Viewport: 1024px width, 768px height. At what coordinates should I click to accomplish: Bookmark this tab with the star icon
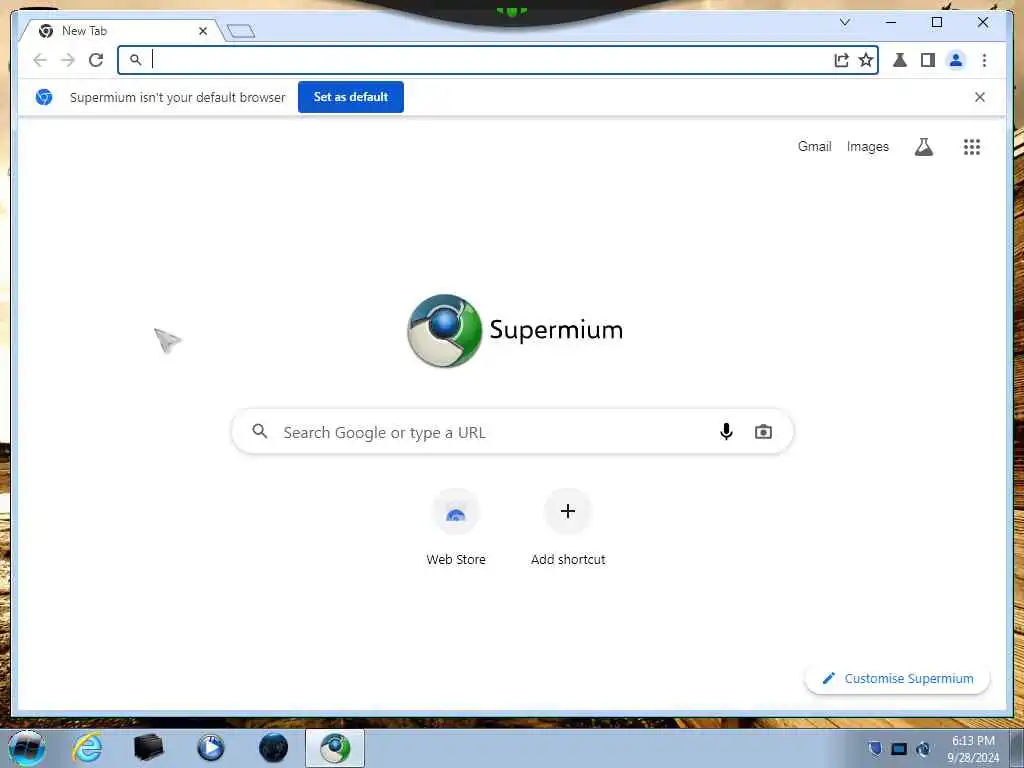click(x=866, y=60)
